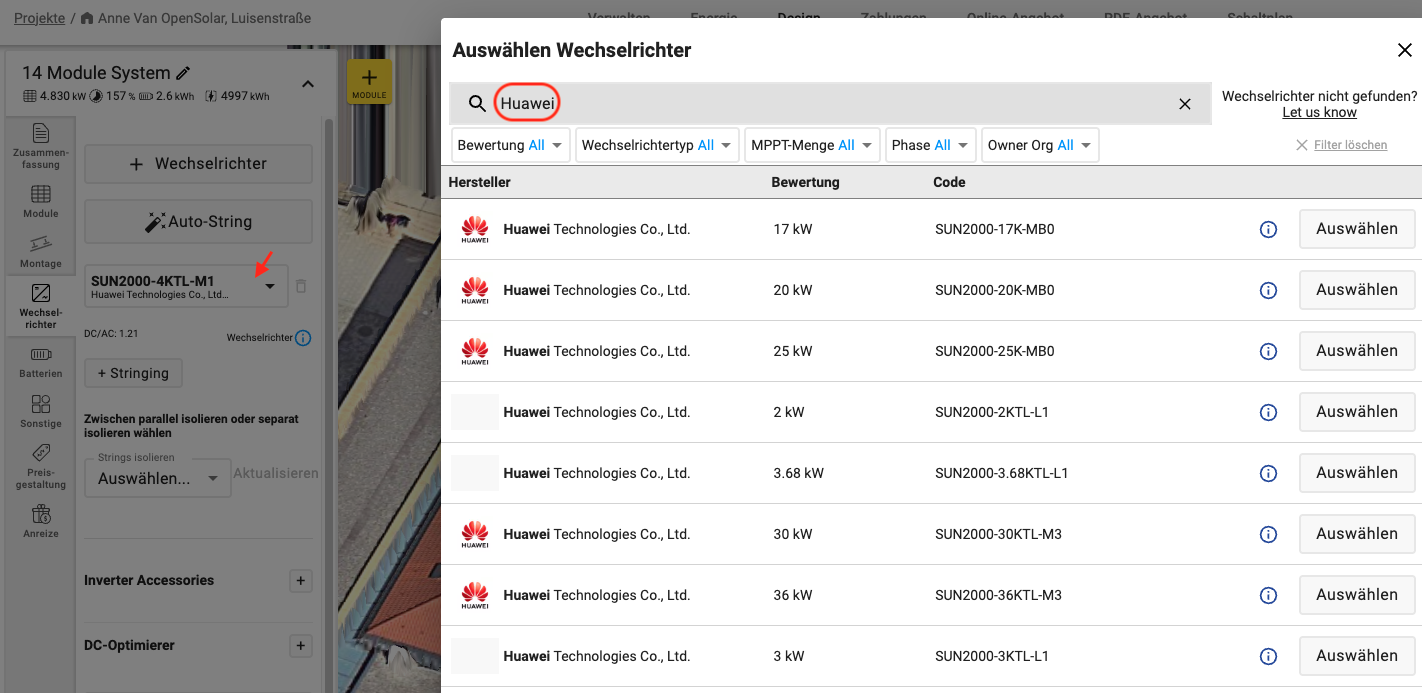The image size is (1422, 693).
Task: Click the 36 kW rating cell
Action: click(x=793, y=595)
